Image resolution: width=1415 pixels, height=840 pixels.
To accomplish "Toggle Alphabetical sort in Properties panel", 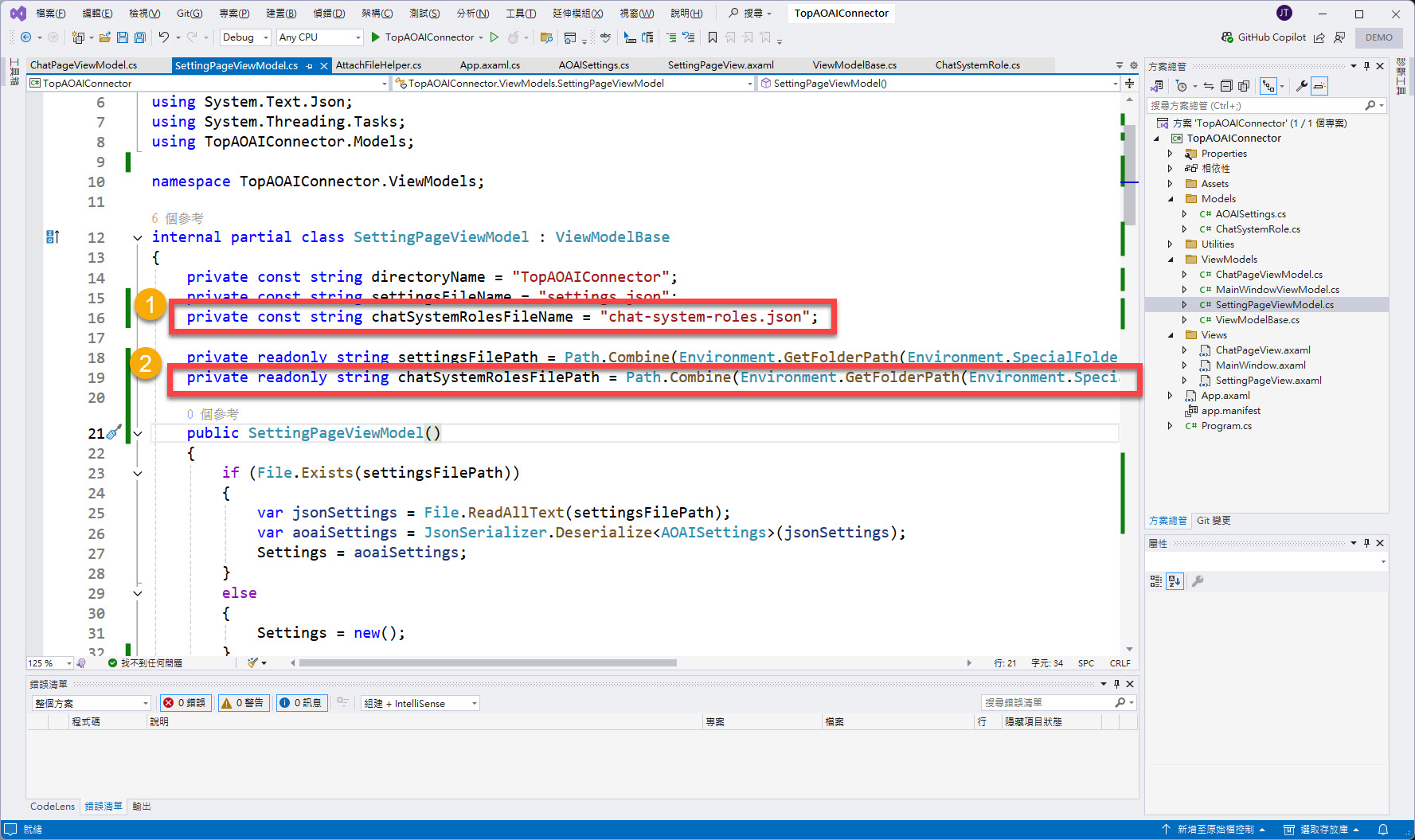I will [x=1175, y=581].
